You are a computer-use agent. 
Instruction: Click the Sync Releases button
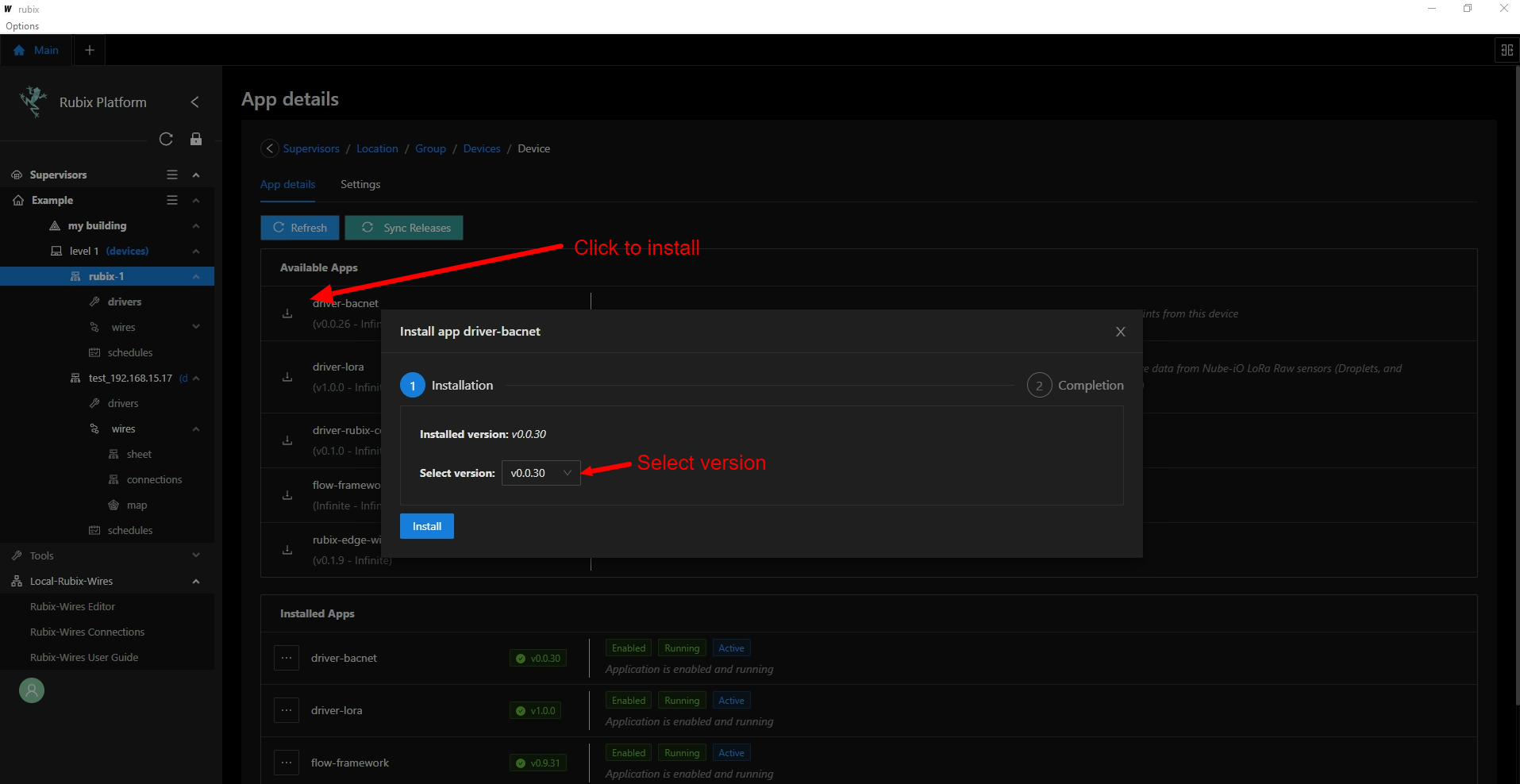pyautogui.click(x=404, y=228)
